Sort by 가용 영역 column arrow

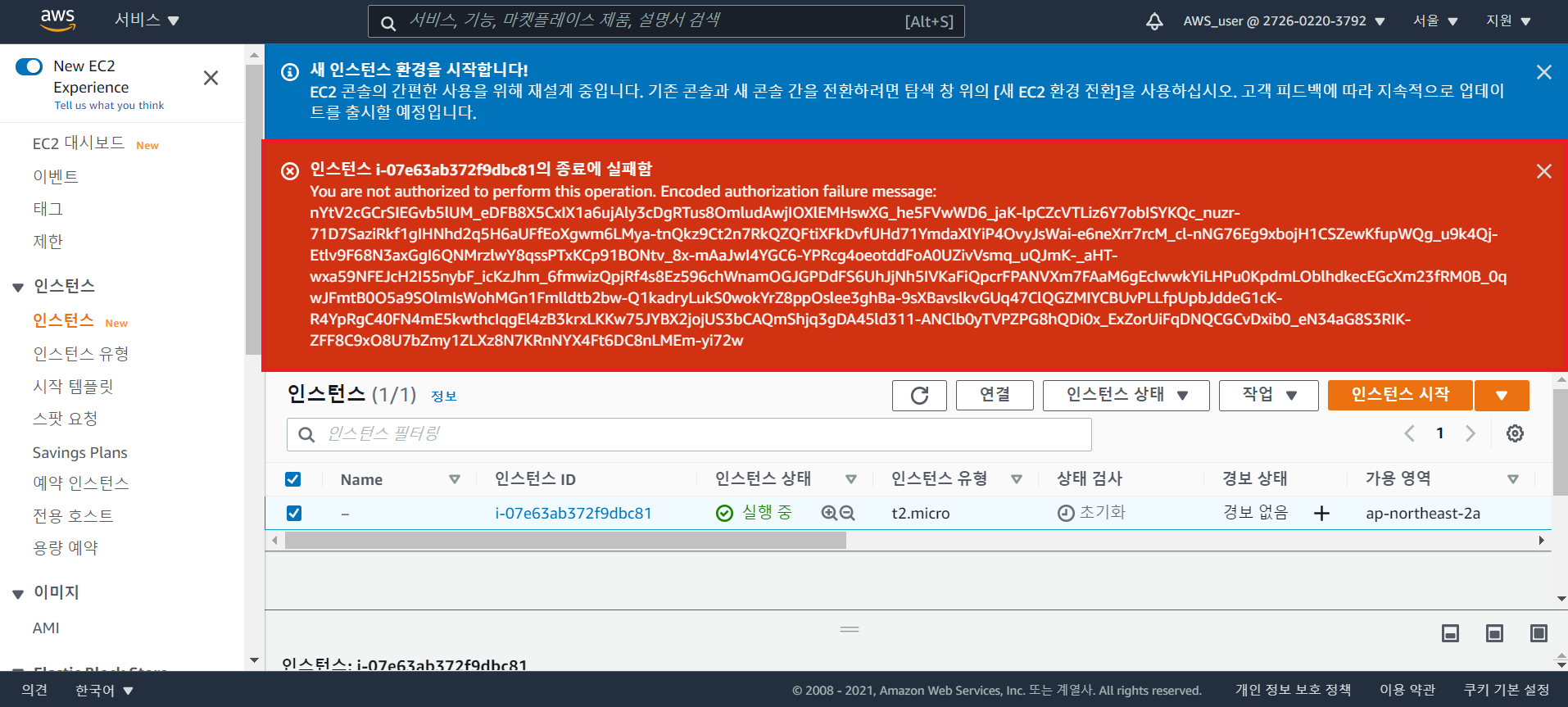(1513, 479)
